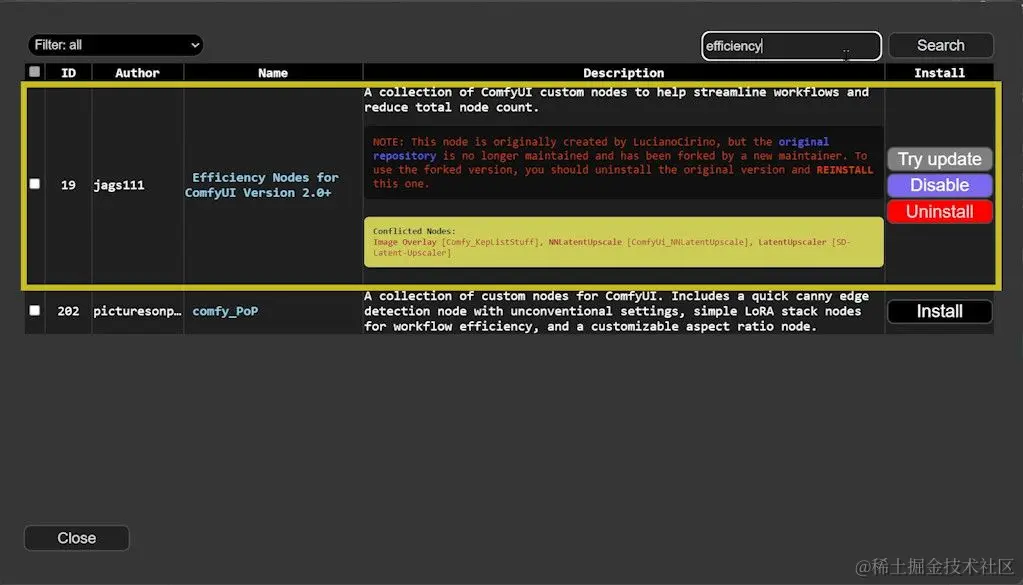Close the manager dialog

76,538
